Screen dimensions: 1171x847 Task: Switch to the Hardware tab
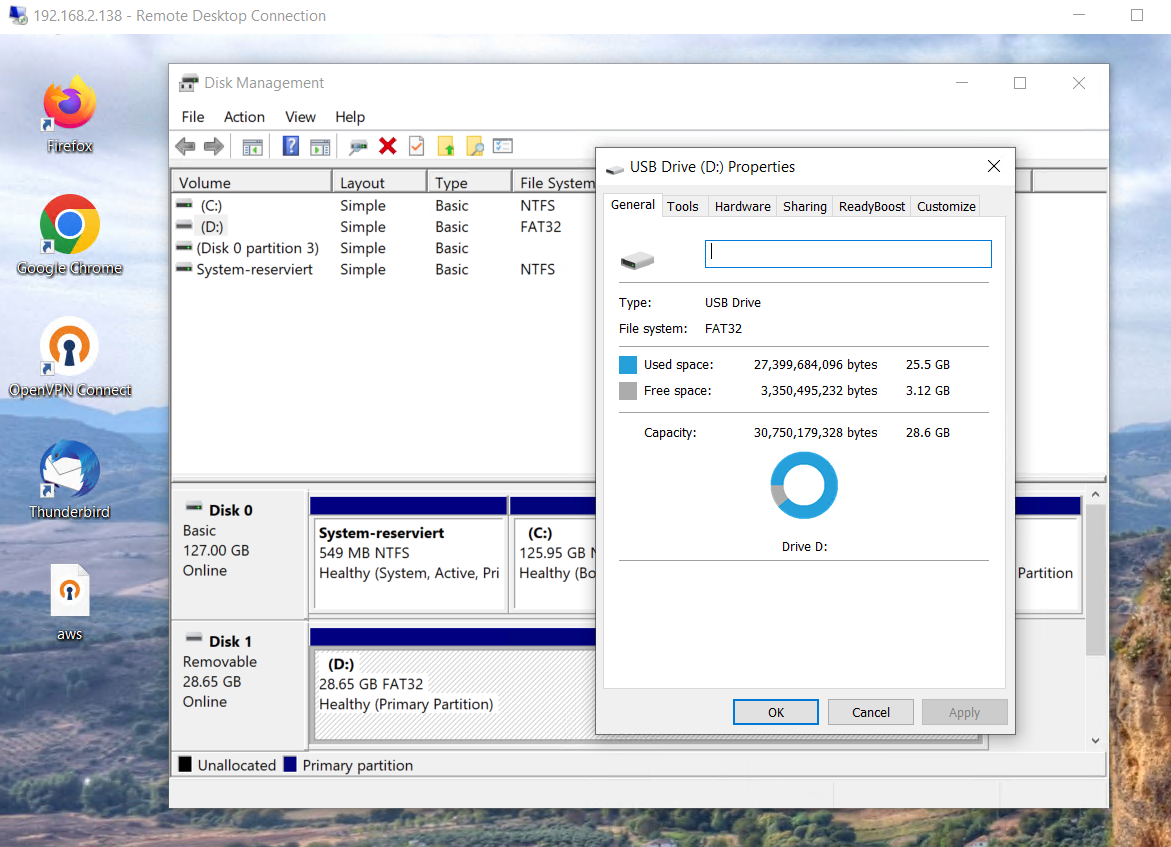tap(742, 206)
